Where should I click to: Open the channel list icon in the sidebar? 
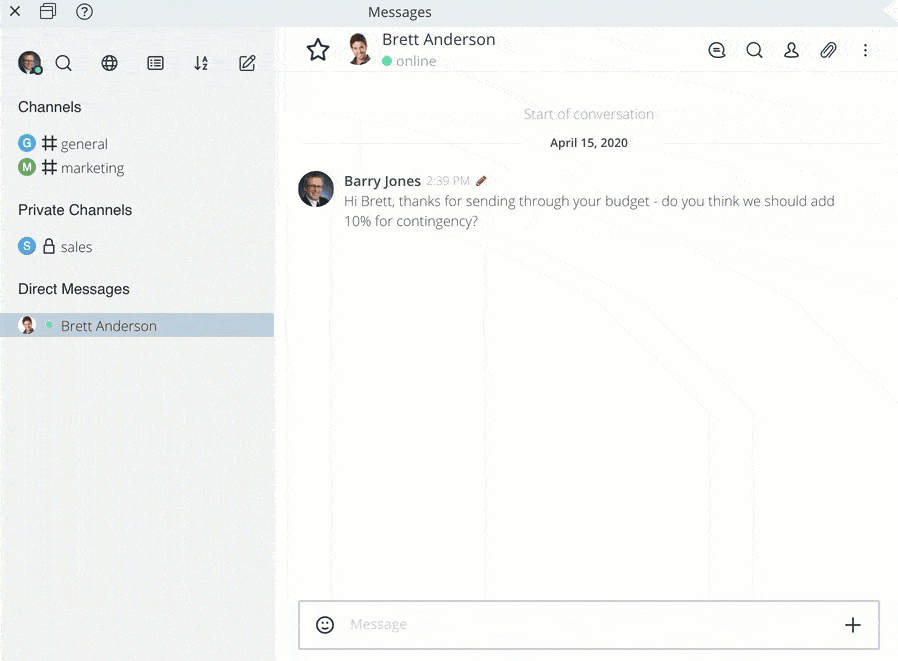pos(155,62)
